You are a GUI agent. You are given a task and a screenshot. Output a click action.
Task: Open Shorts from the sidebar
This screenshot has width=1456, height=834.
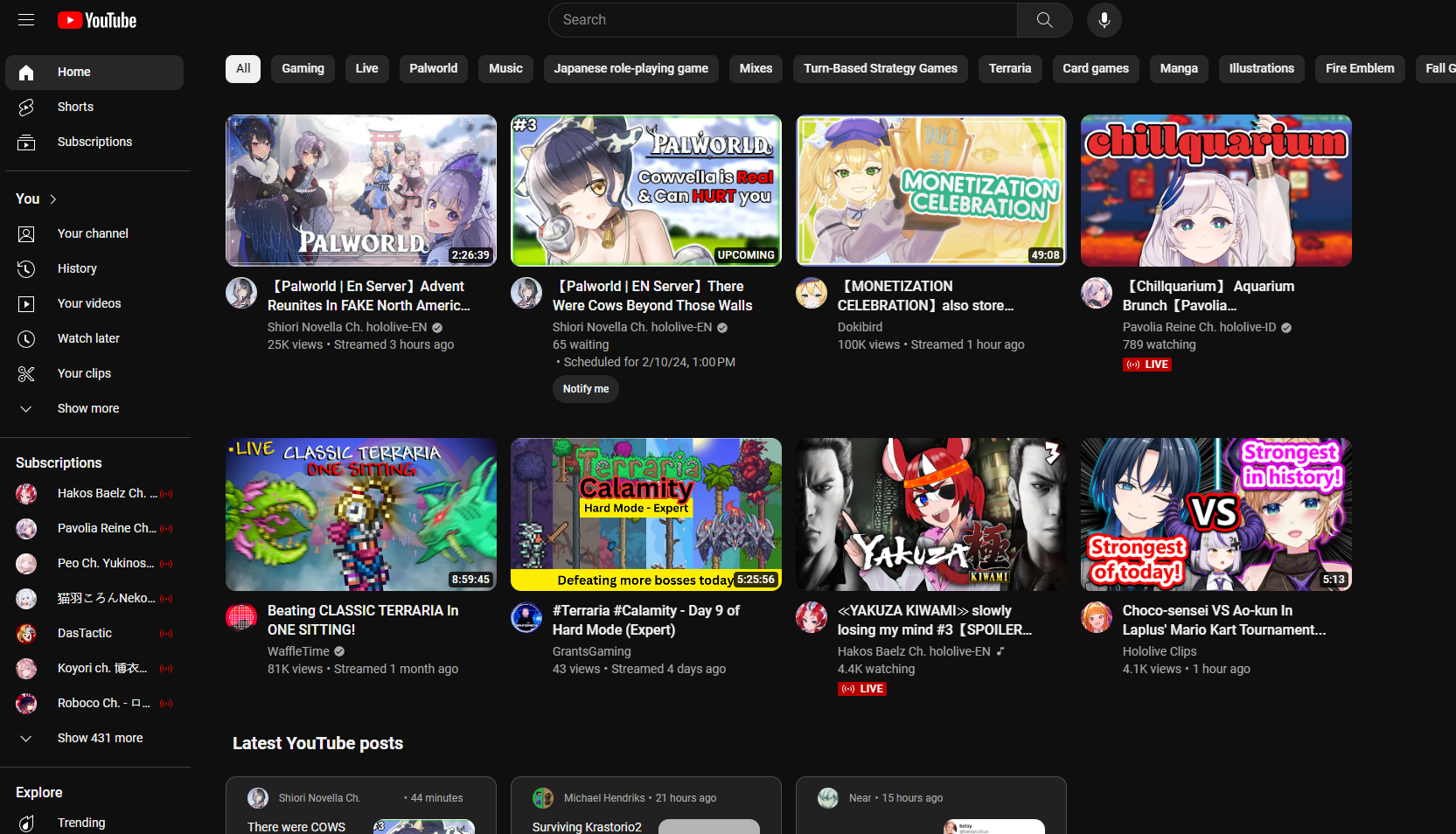click(75, 107)
